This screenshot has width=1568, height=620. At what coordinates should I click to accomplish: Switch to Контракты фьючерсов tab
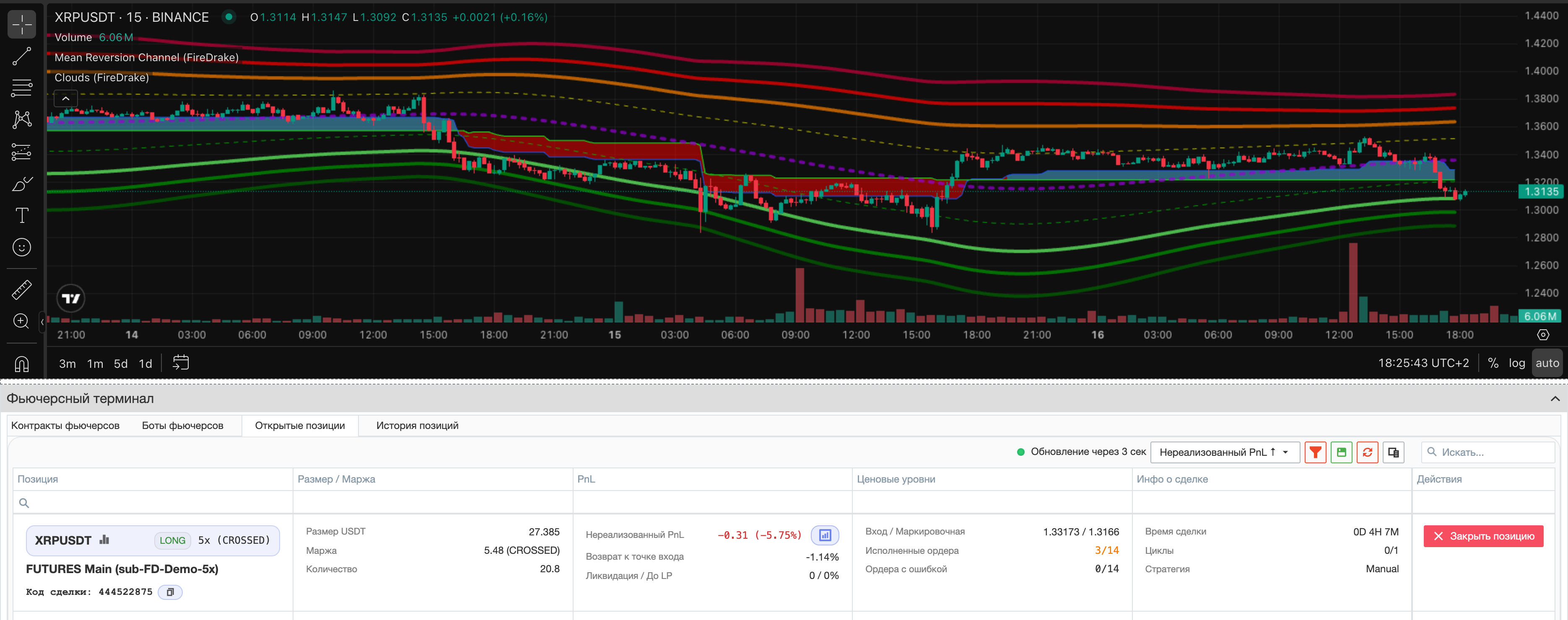point(65,425)
